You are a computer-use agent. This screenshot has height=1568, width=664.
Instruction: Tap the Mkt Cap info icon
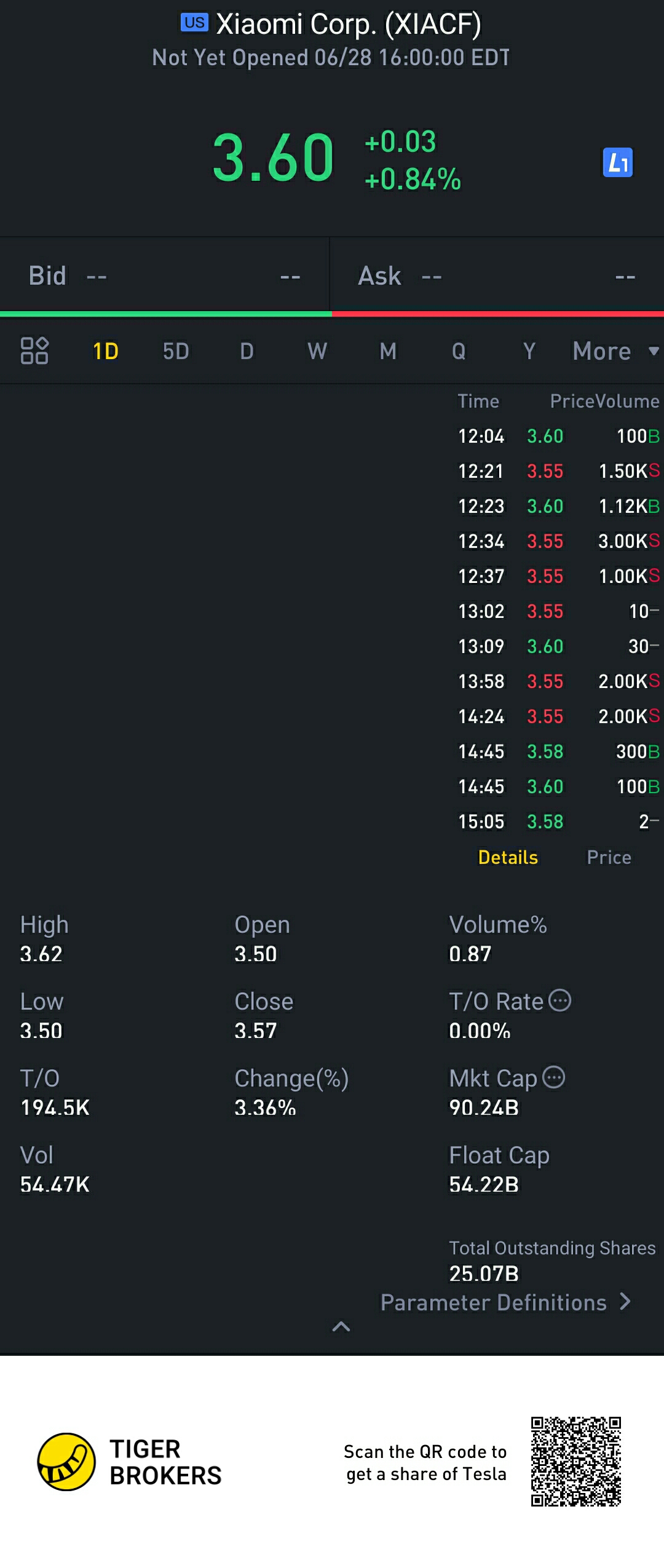(x=554, y=1077)
